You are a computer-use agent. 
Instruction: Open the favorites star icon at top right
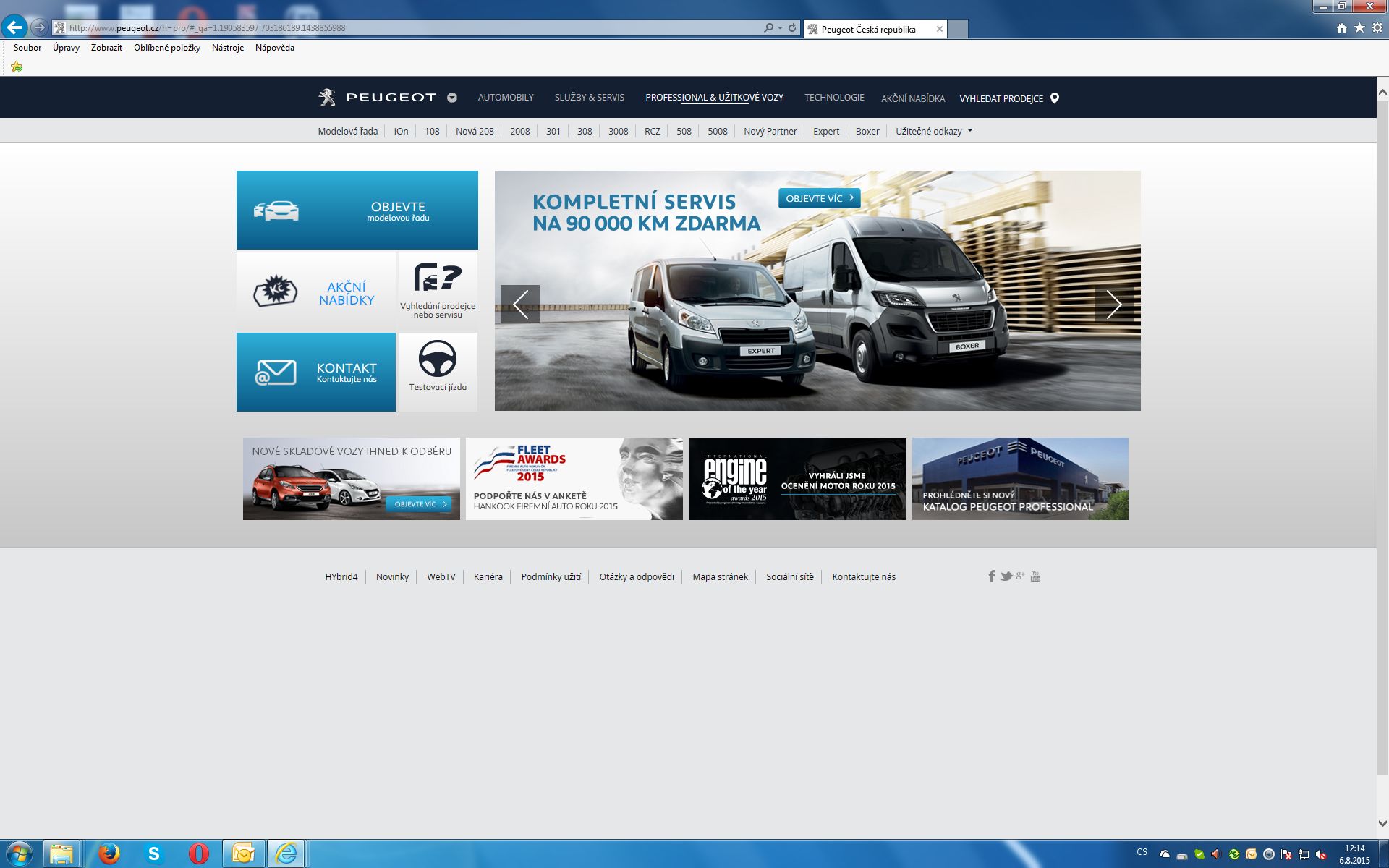tap(1359, 27)
